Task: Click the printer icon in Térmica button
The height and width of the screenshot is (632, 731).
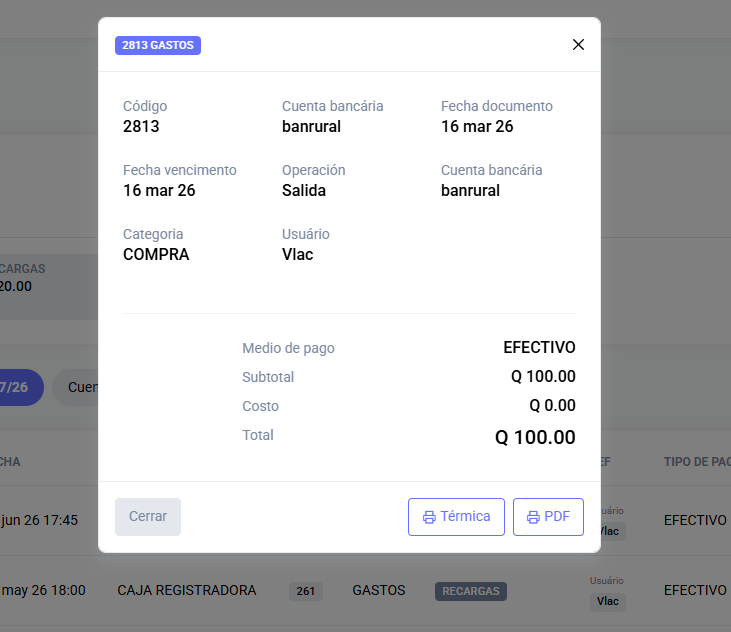Action: coord(429,517)
